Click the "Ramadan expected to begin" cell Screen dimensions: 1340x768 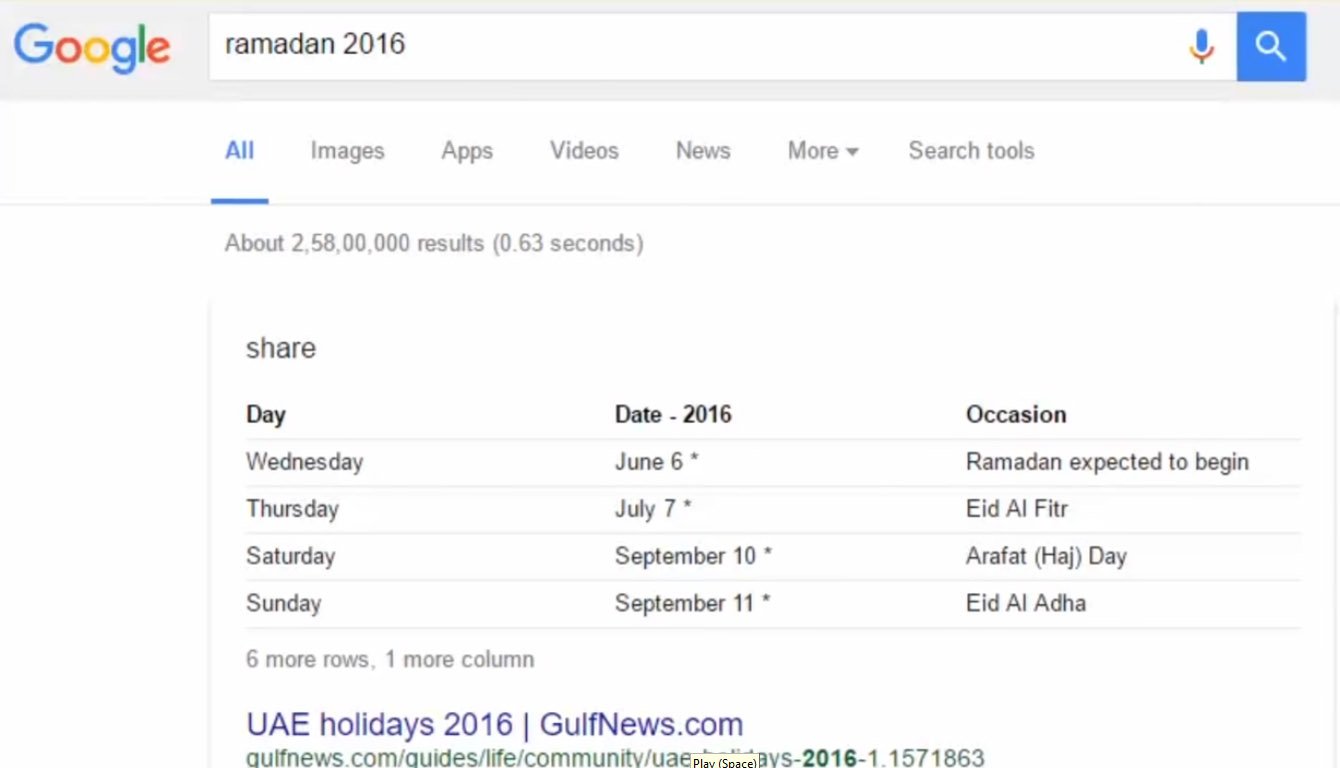[1107, 462]
